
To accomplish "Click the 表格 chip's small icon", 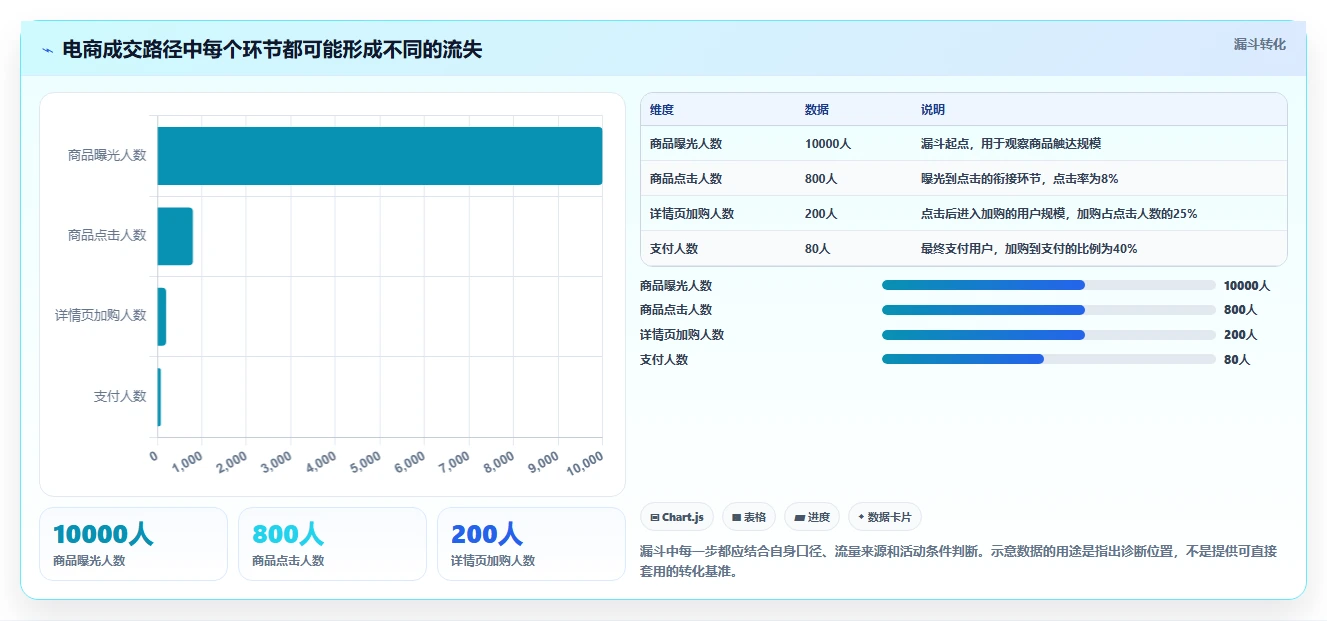I will coord(736,518).
